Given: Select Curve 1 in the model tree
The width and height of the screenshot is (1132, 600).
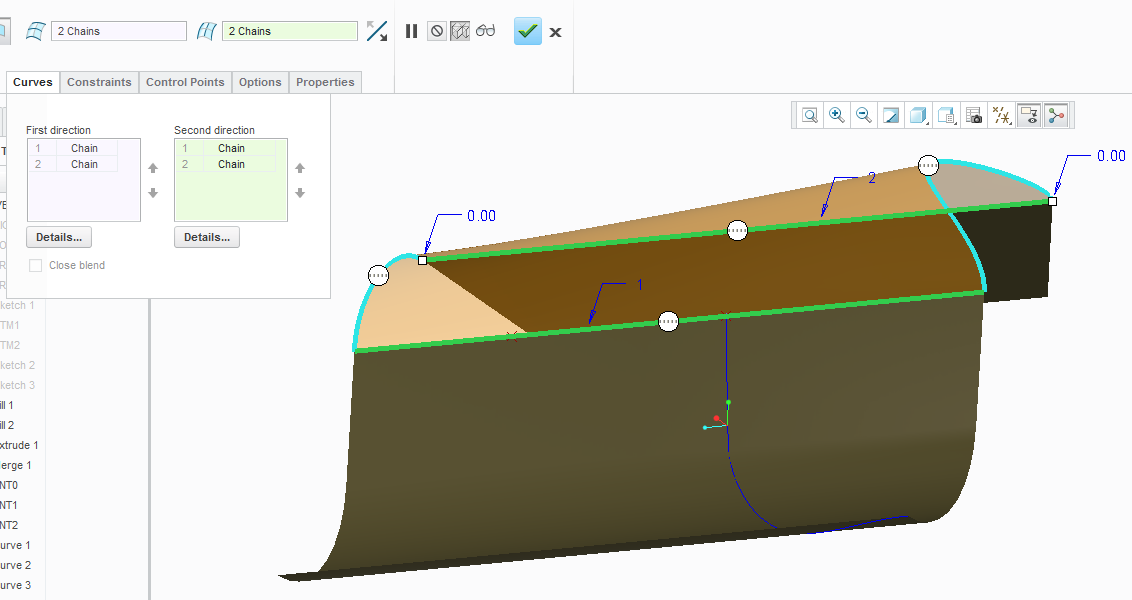Looking at the screenshot, I should pyautogui.click(x=15, y=545).
